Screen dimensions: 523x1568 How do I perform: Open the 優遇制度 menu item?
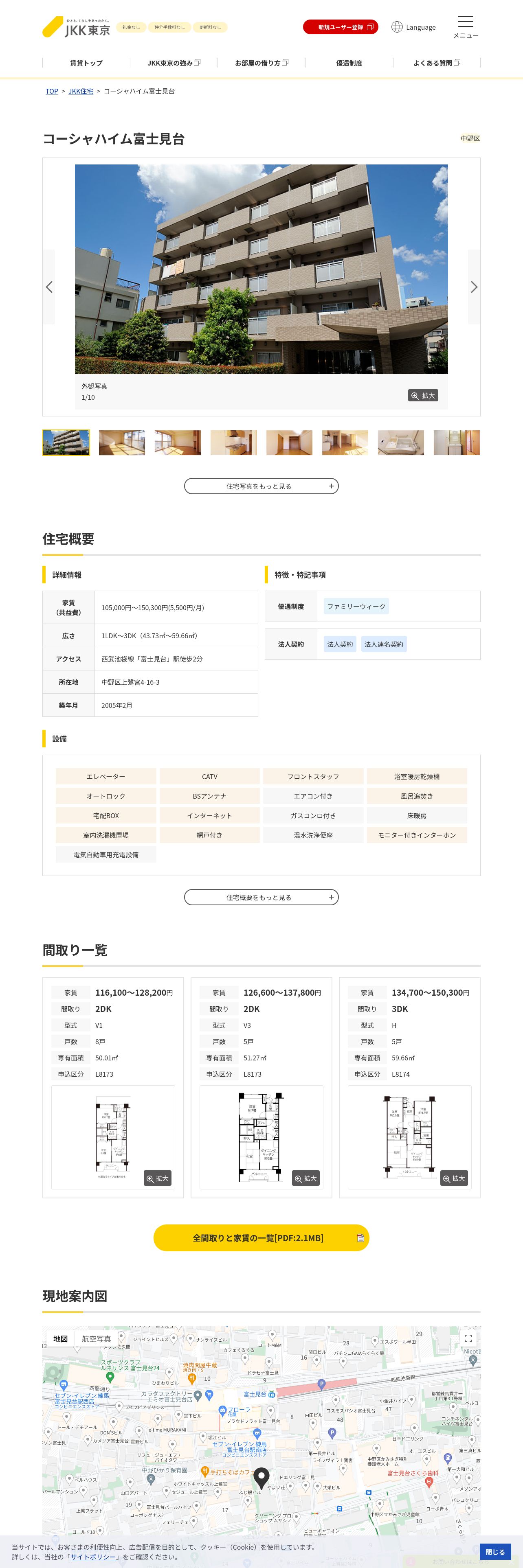pyautogui.click(x=349, y=63)
